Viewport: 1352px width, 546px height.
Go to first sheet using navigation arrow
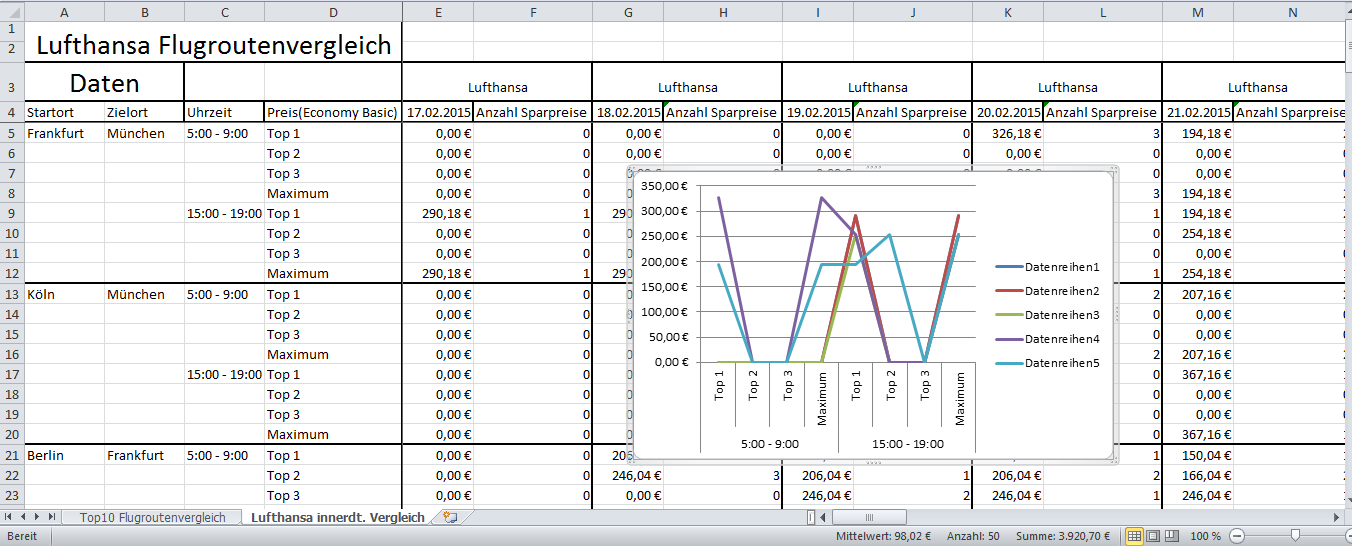point(10,517)
